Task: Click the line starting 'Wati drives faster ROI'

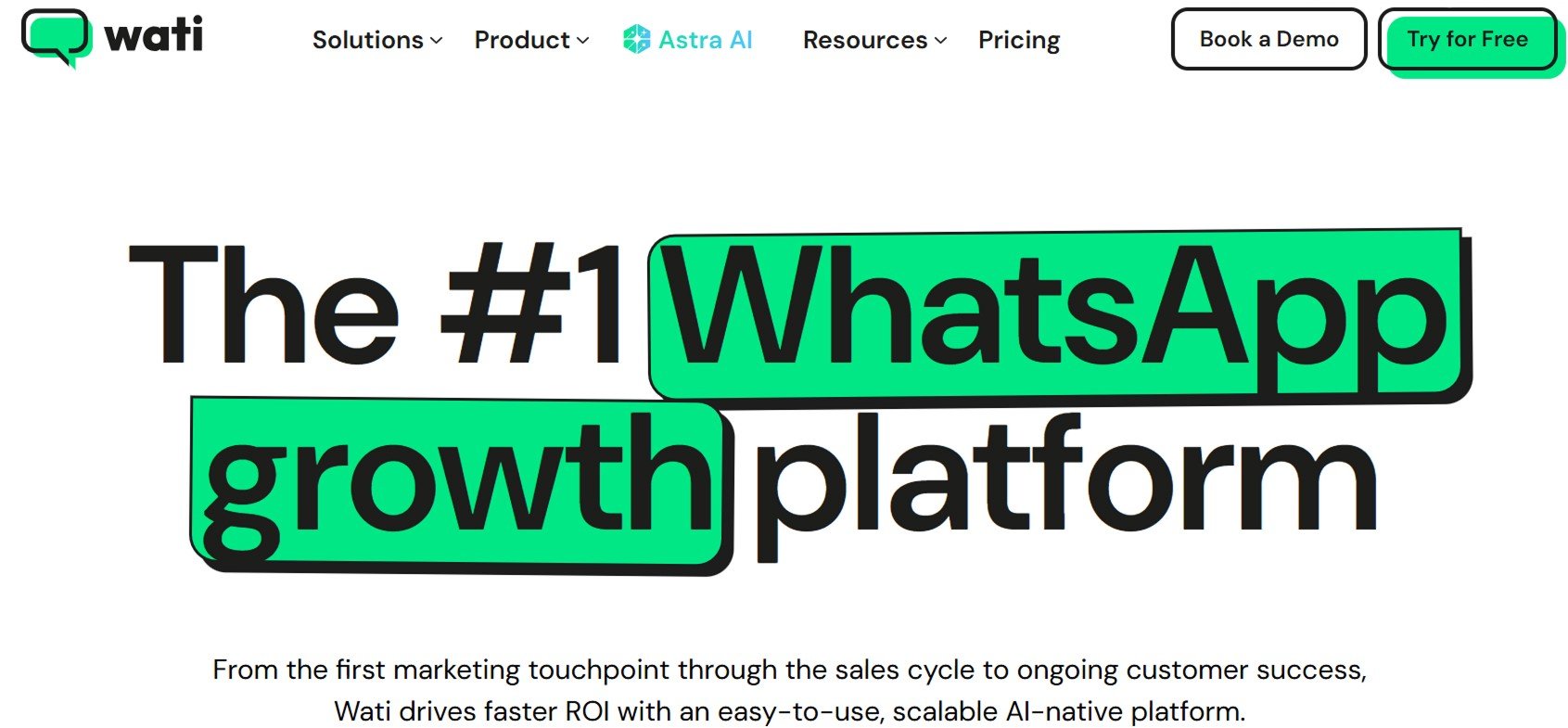Action: [x=789, y=711]
